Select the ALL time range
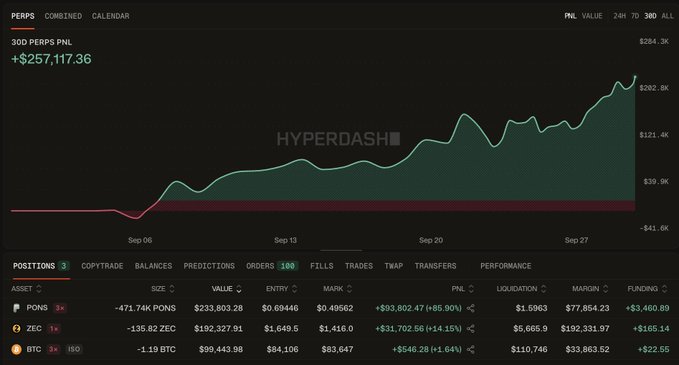 coord(667,16)
